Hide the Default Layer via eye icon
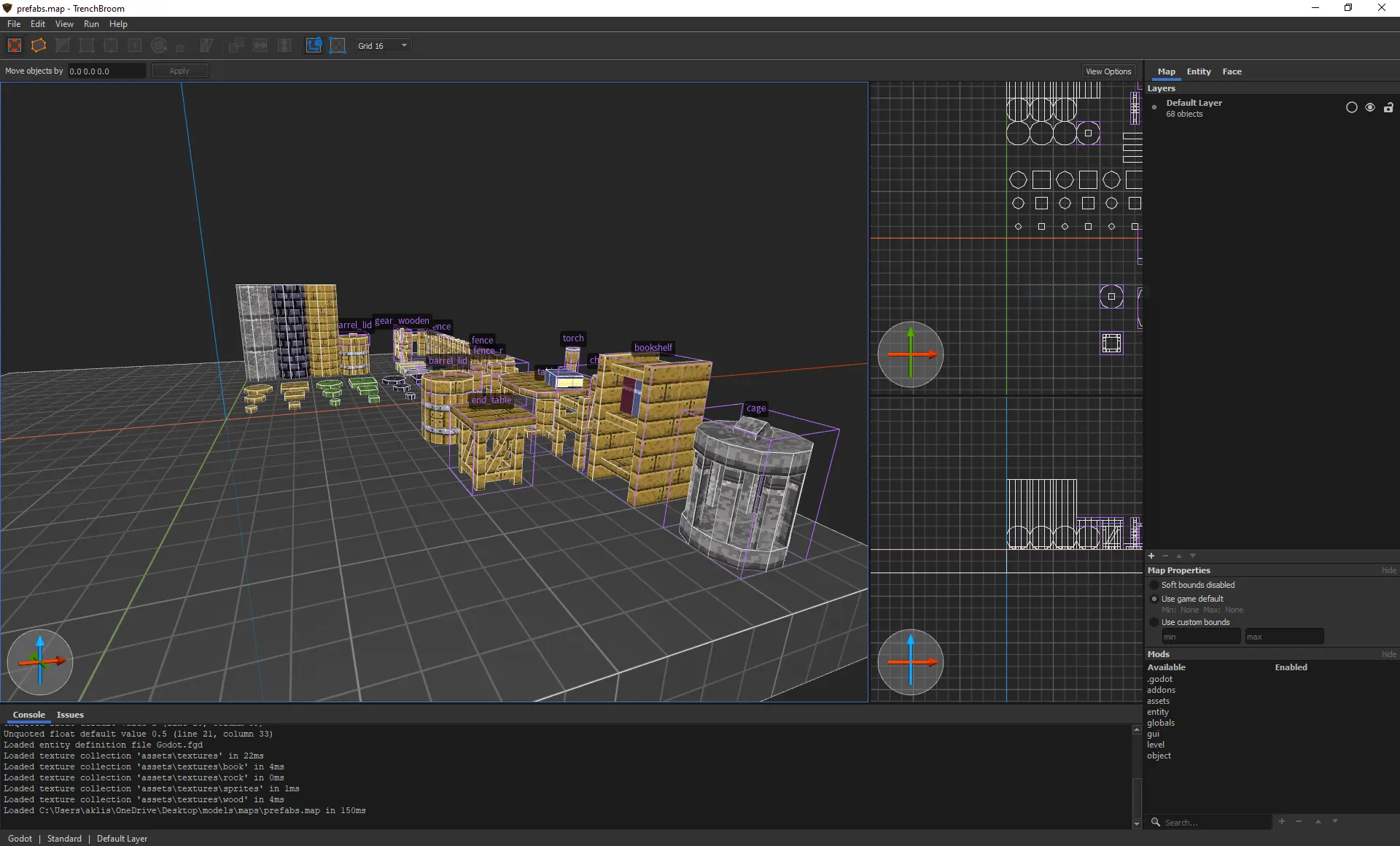 click(1370, 108)
